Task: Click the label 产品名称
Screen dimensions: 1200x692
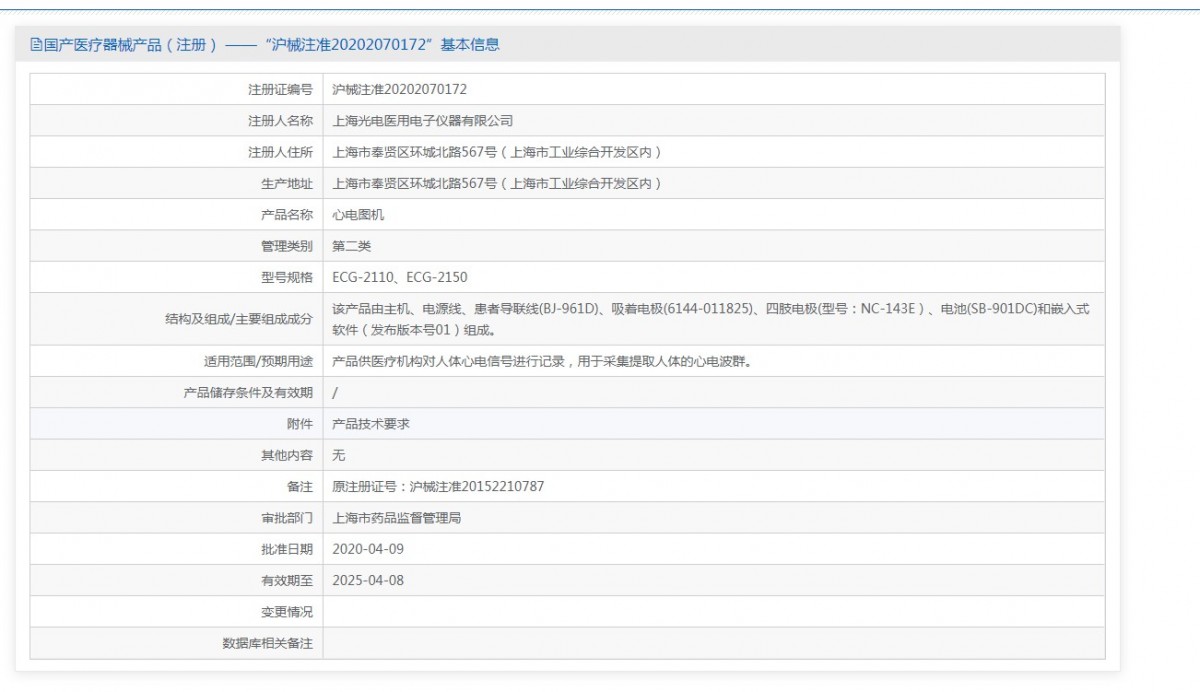Action: [287, 215]
